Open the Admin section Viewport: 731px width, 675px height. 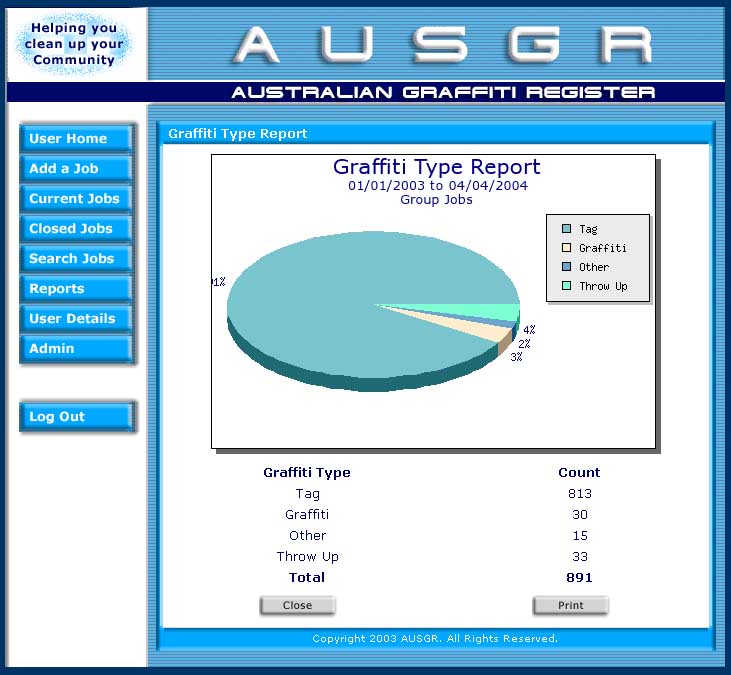click(76, 349)
